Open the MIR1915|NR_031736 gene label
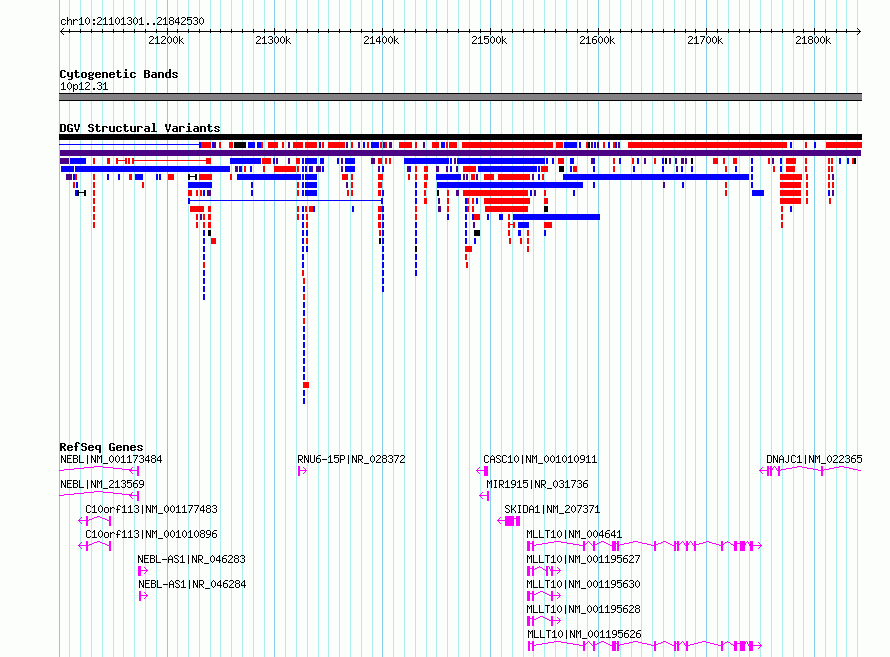This screenshot has width=890, height=657. coord(537,484)
